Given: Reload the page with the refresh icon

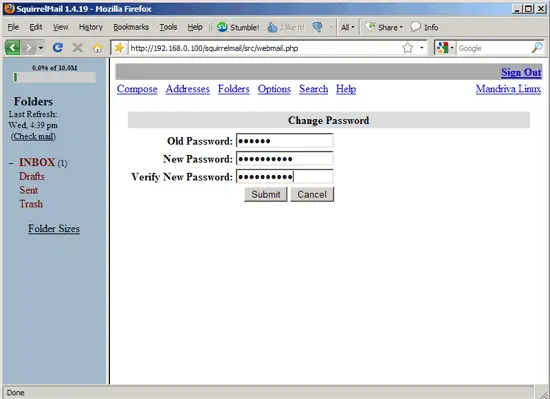Looking at the screenshot, I should 58,47.
